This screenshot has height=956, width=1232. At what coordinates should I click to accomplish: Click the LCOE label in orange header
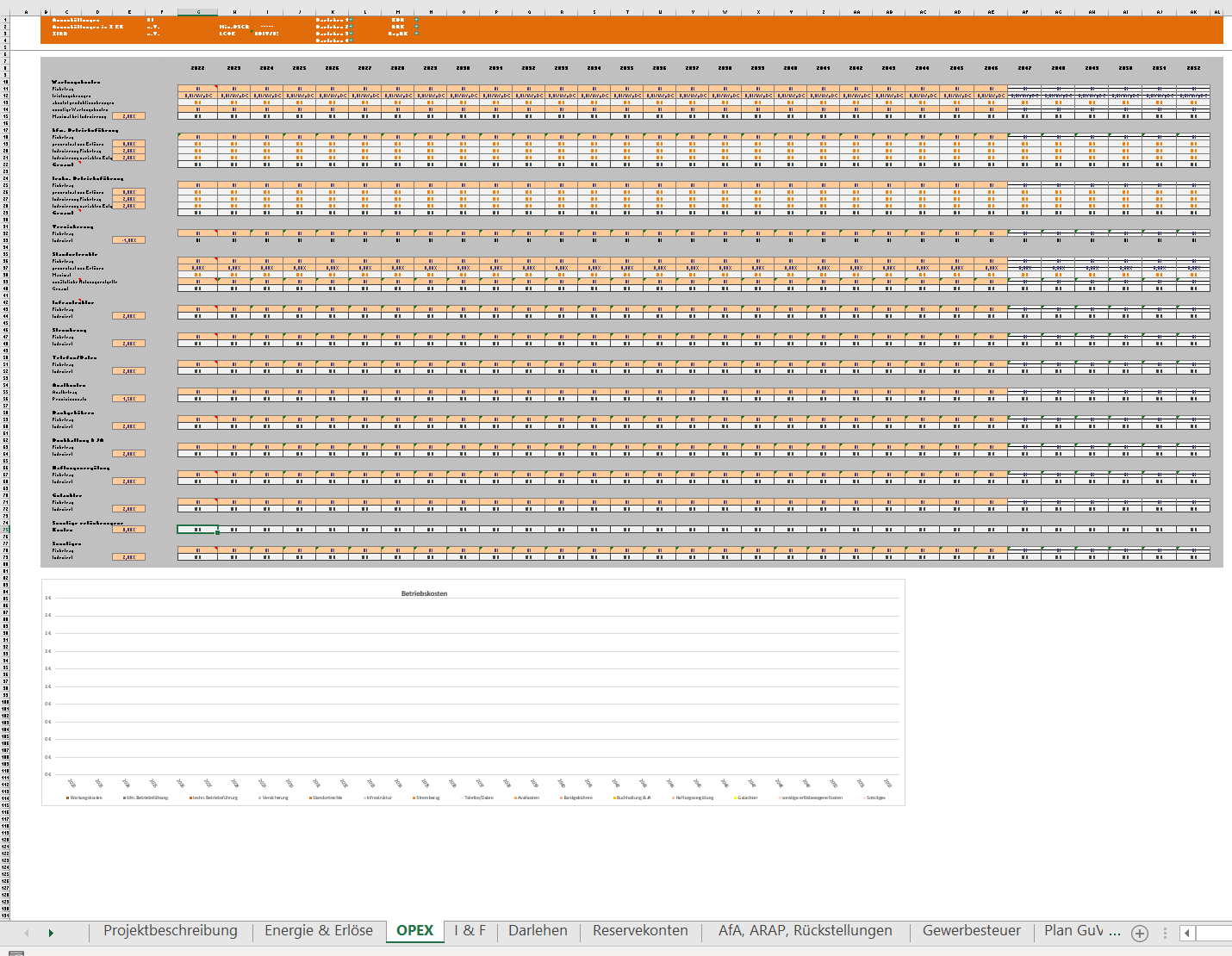pyautogui.click(x=227, y=34)
